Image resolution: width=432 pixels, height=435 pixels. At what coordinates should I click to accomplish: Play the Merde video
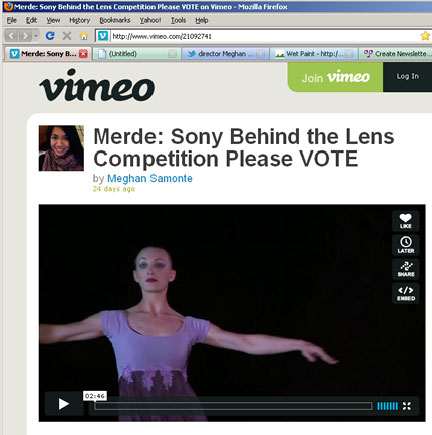pyautogui.click(x=64, y=404)
